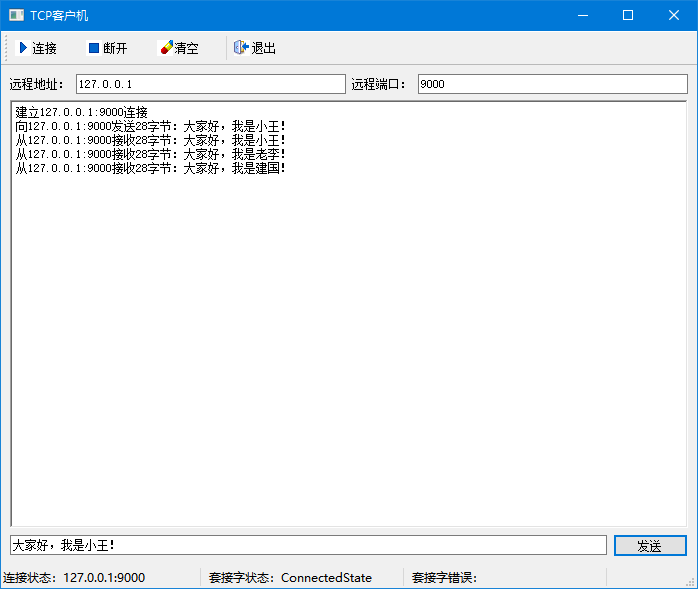Screen dimensions: 698x589
Task: Click the 清空 clear toolbar button
Action: point(179,48)
